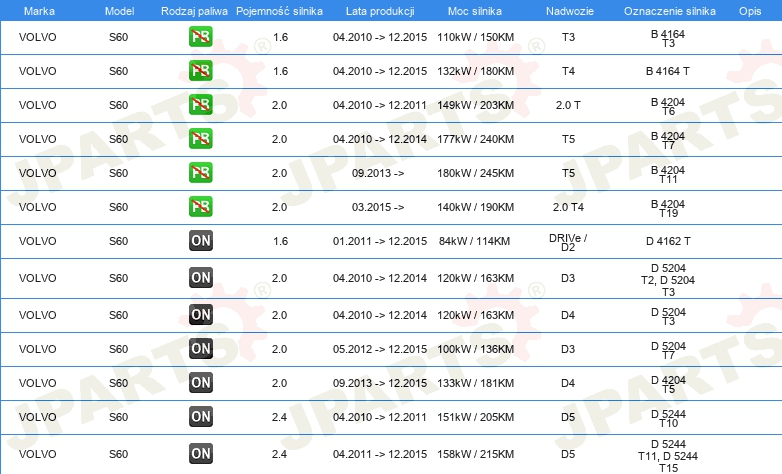782x474 pixels.
Task: Click the 100kW / 136KM power value
Action: (x=475, y=349)
